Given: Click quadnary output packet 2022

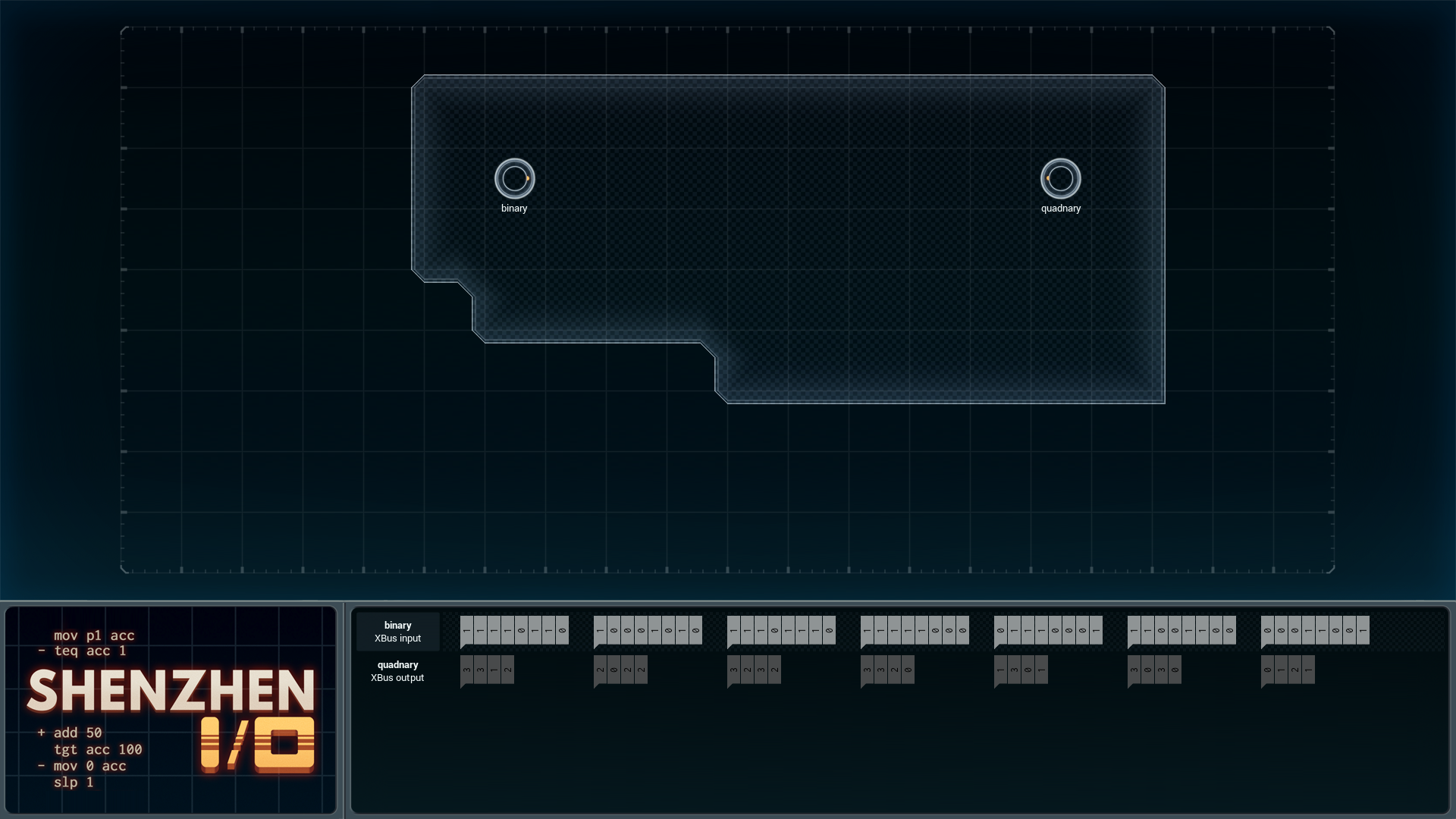Looking at the screenshot, I should [620, 670].
